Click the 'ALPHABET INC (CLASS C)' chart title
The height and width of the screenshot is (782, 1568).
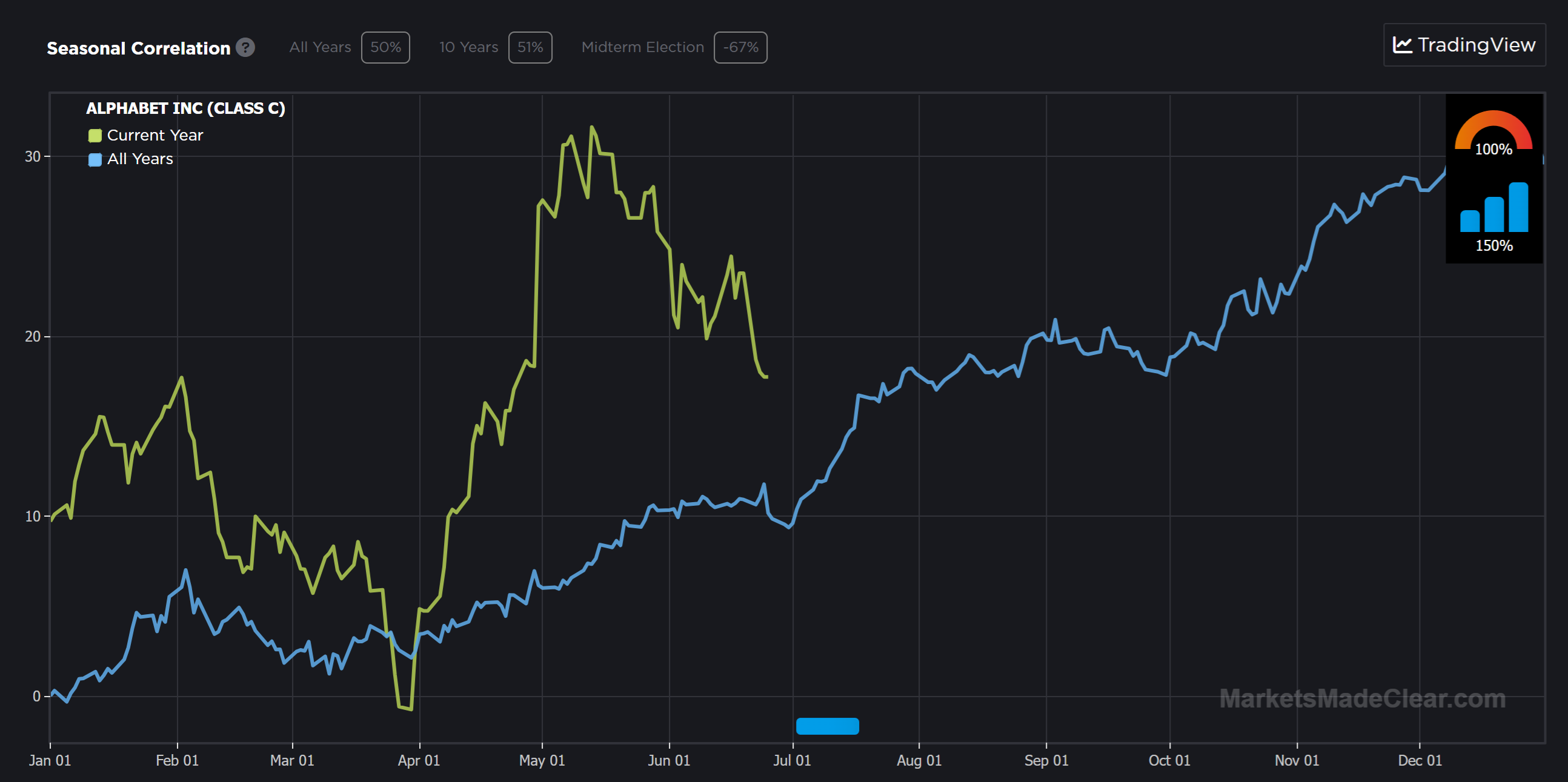185,108
